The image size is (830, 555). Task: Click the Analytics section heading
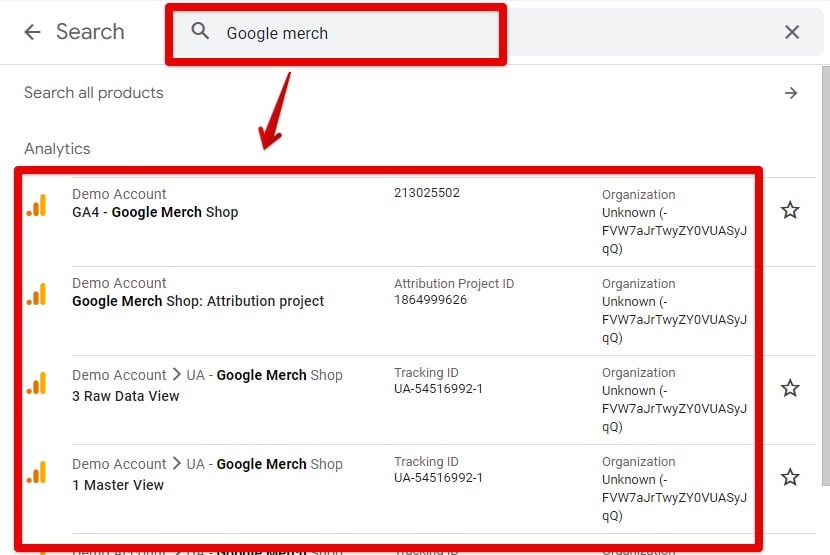click(57, 149)
